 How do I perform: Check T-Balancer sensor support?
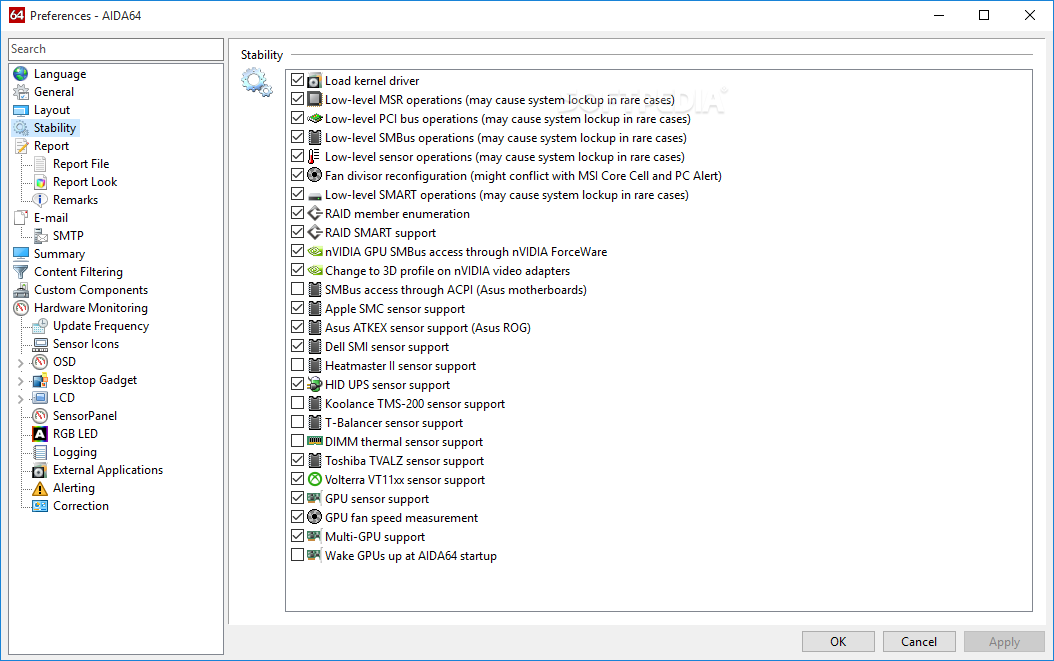point(297,422)
